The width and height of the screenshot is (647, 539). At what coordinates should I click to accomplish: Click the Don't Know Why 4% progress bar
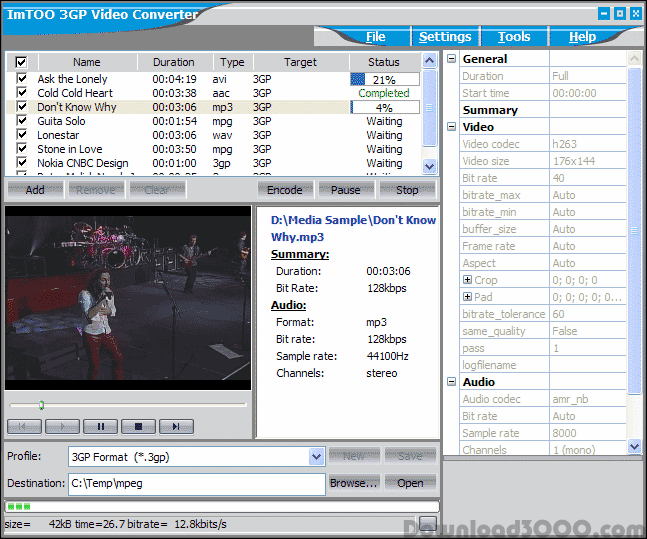(385, 107)
